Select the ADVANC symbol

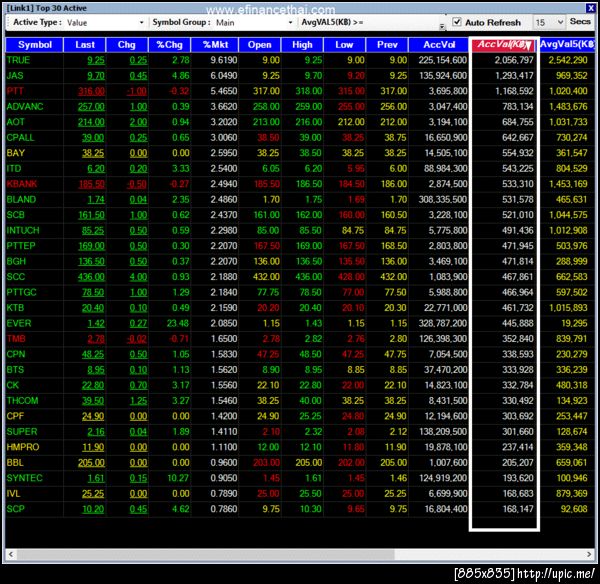(25, 106)
